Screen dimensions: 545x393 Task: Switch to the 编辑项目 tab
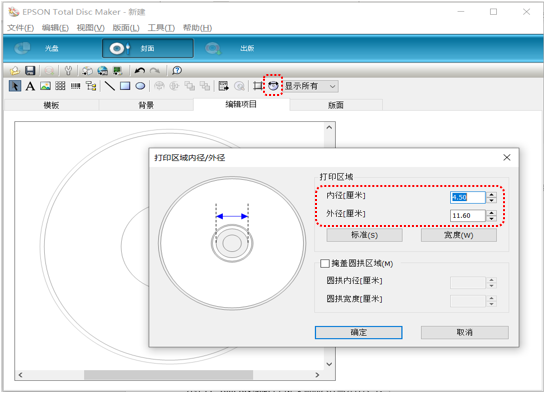pos(241,104)
